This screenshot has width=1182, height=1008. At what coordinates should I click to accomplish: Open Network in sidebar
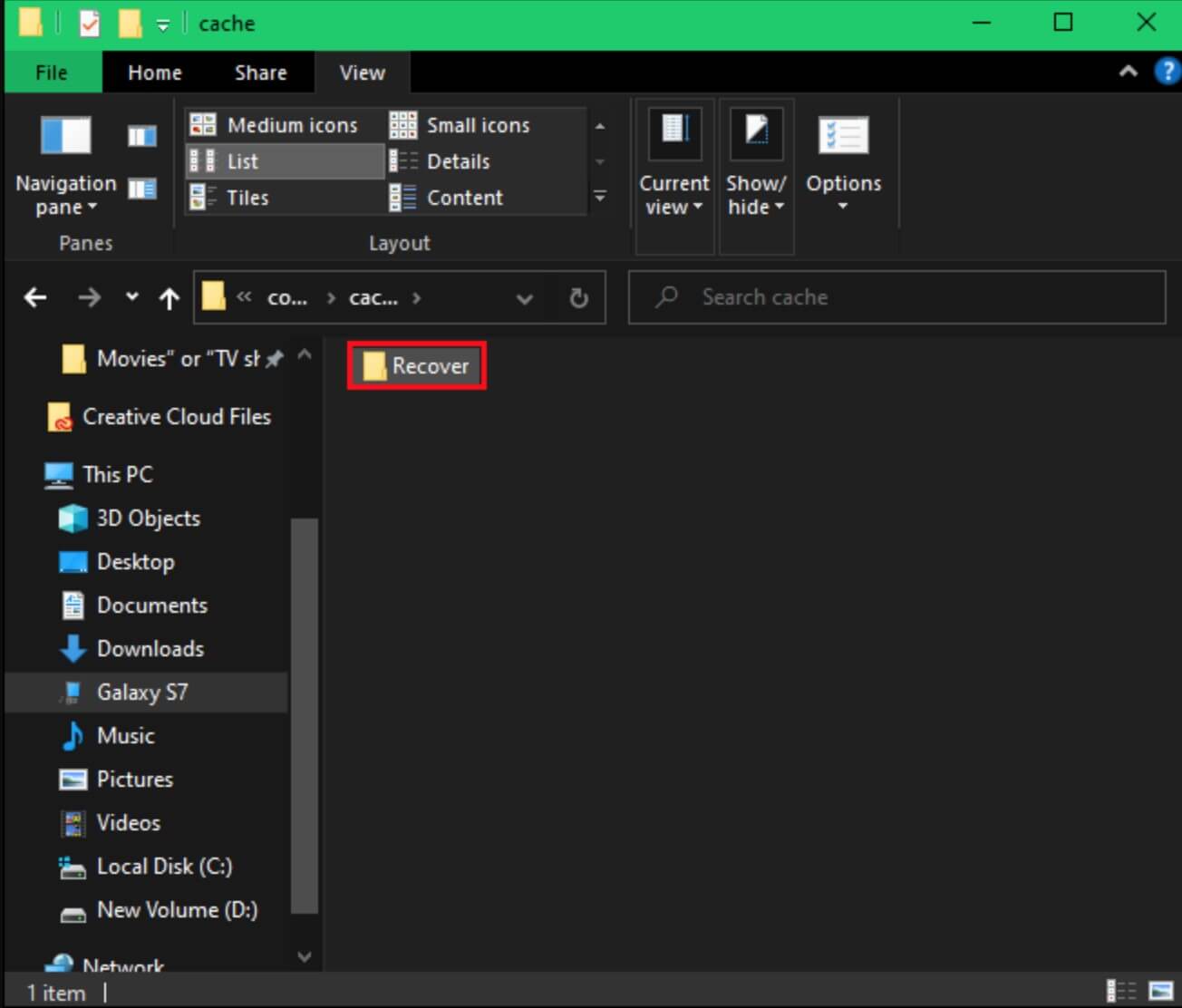105,964
